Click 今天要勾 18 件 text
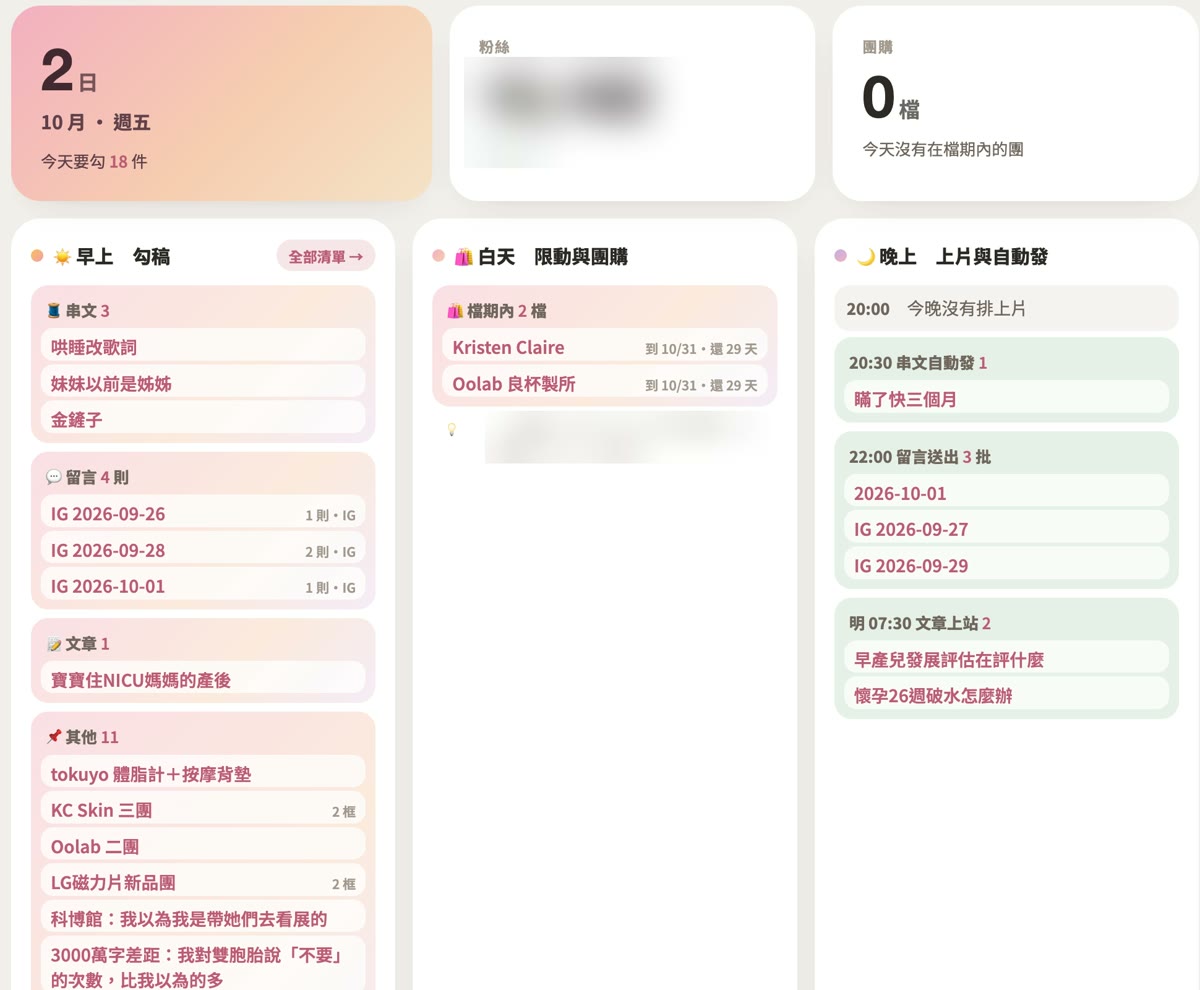Viewport: 1200px width, 990px height. (x=94, y=161)
